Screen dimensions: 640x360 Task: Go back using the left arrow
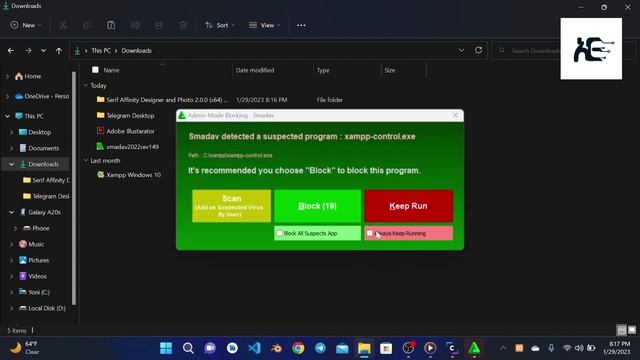coord(11,51)
